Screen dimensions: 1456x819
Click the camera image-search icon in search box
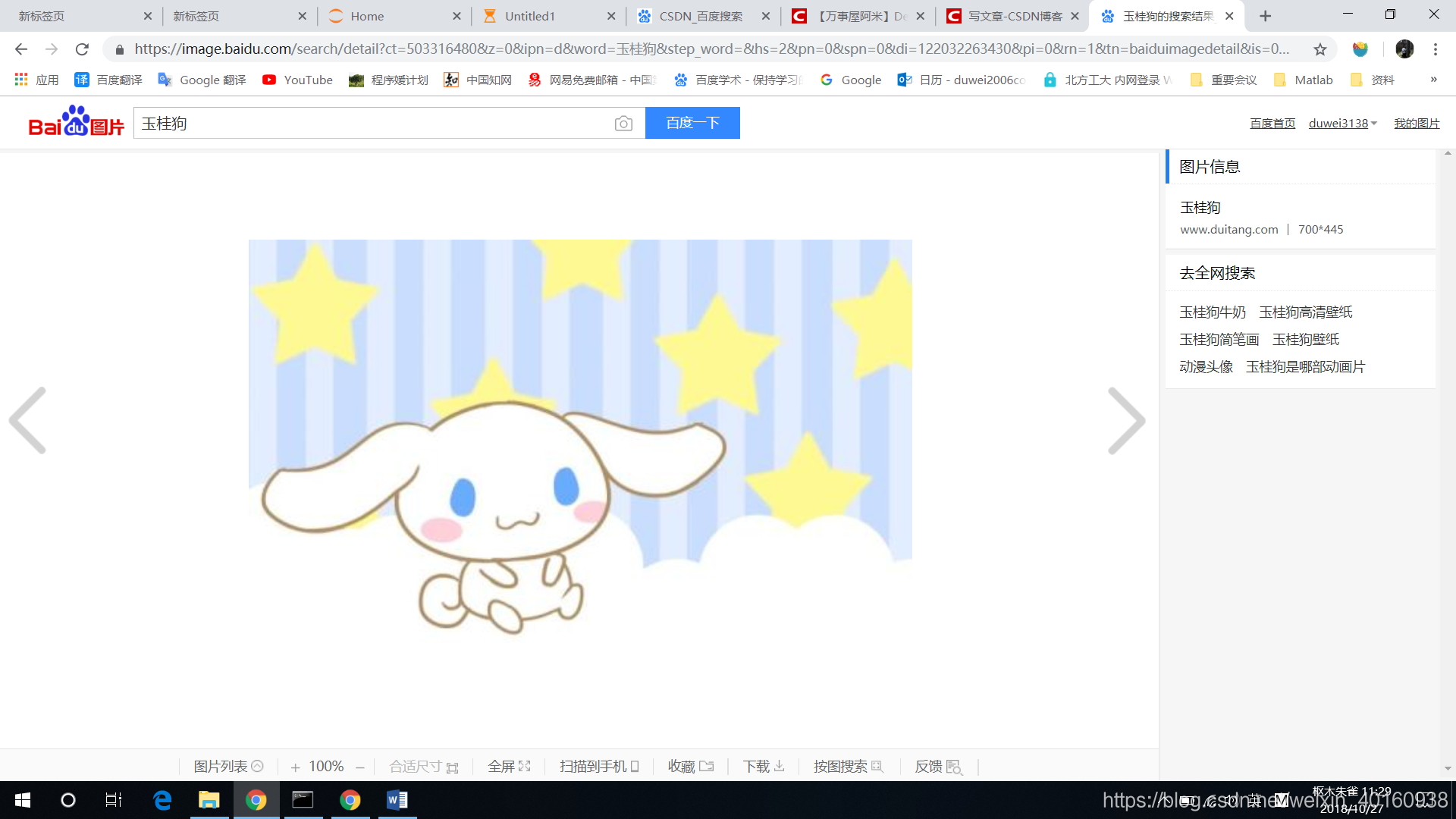tap(623, 124)
